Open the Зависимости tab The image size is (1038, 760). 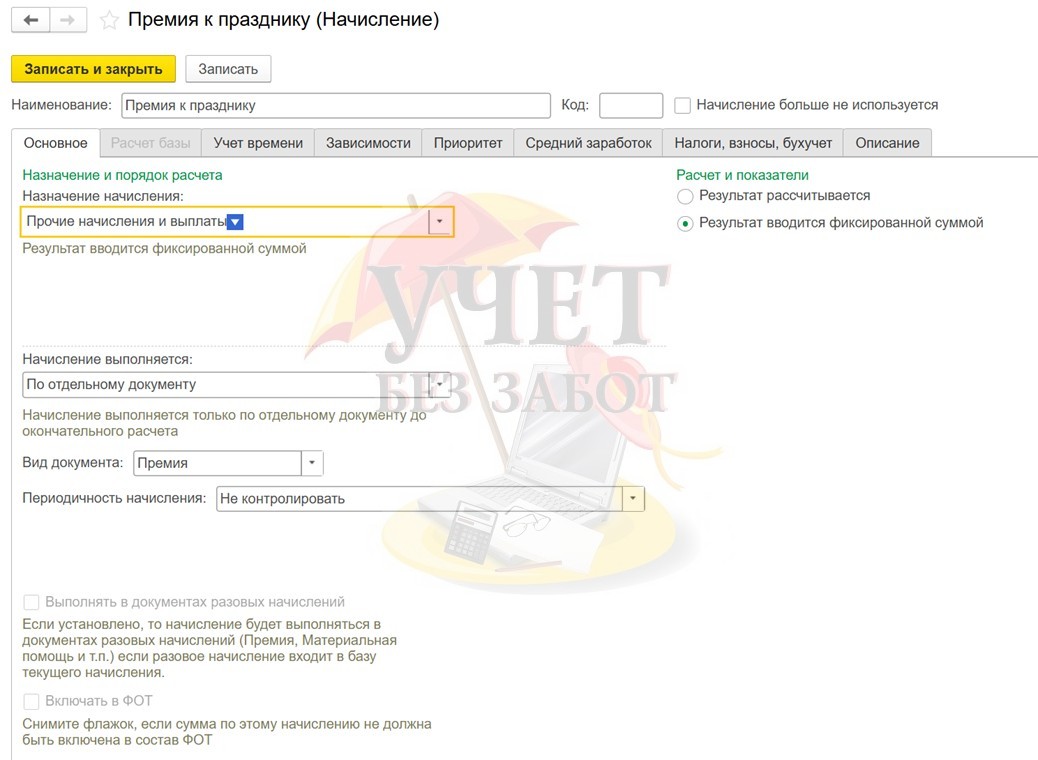tap(368, 143)
